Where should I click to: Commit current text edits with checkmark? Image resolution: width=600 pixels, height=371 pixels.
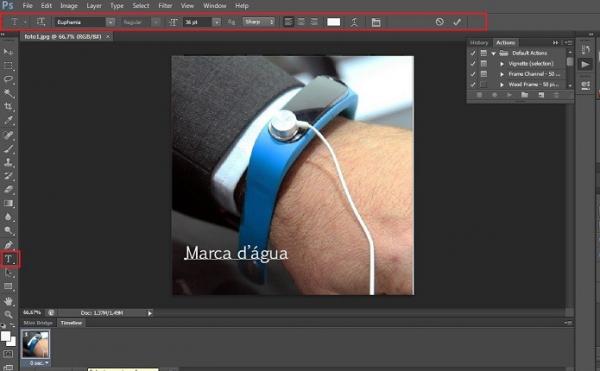tap(457, 22)
